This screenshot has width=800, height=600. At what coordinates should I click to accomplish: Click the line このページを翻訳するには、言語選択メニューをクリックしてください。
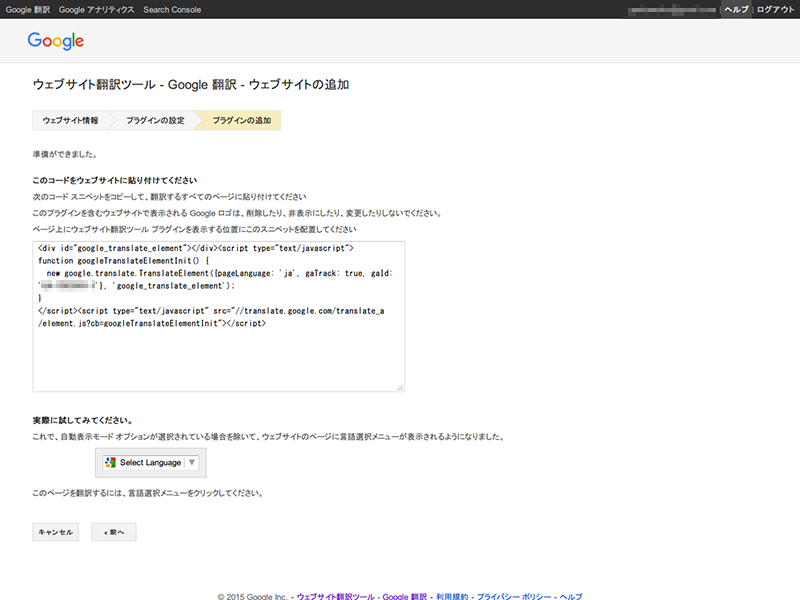pos(147,493)
